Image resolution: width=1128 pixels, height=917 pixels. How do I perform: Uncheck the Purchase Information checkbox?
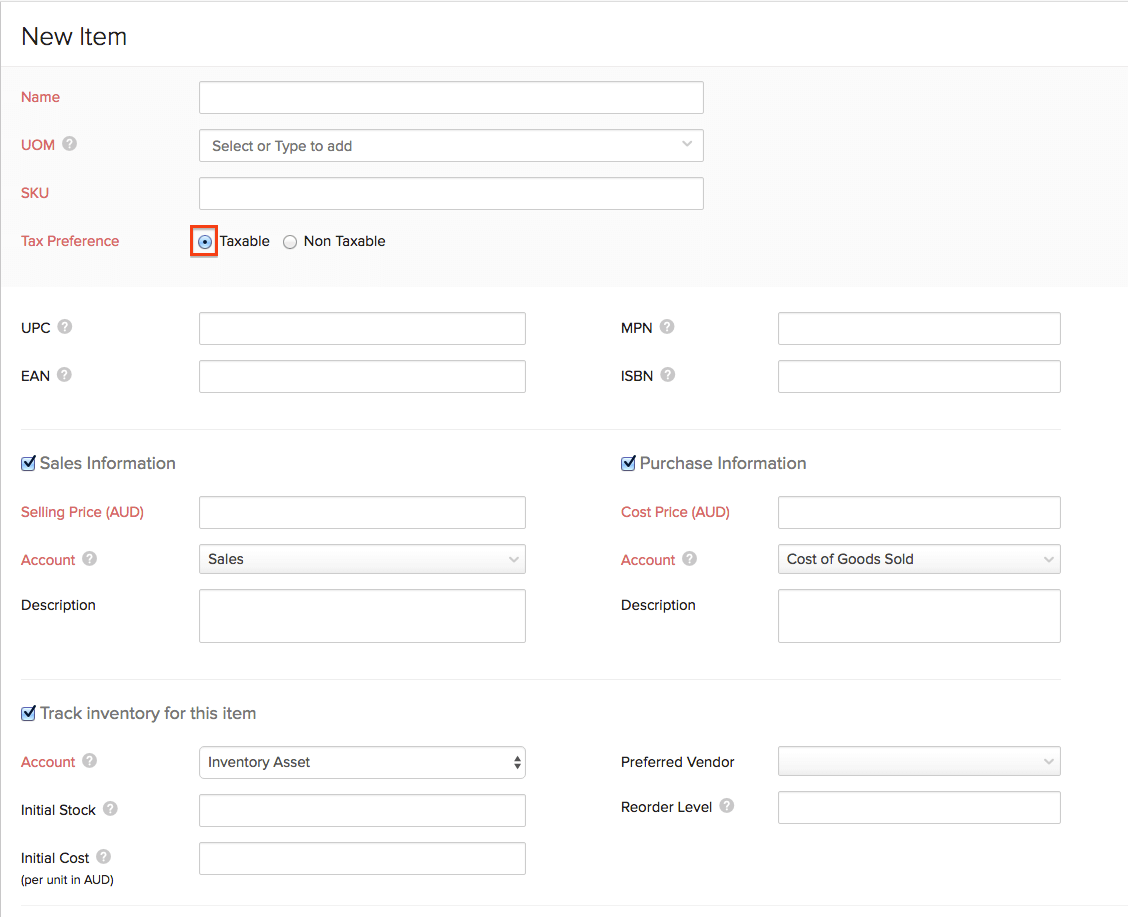[628, 464]
